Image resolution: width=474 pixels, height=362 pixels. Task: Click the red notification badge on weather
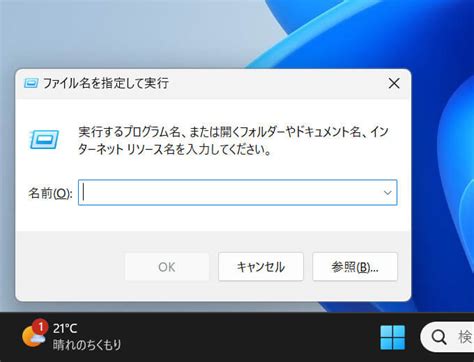[x=40, y=327]
